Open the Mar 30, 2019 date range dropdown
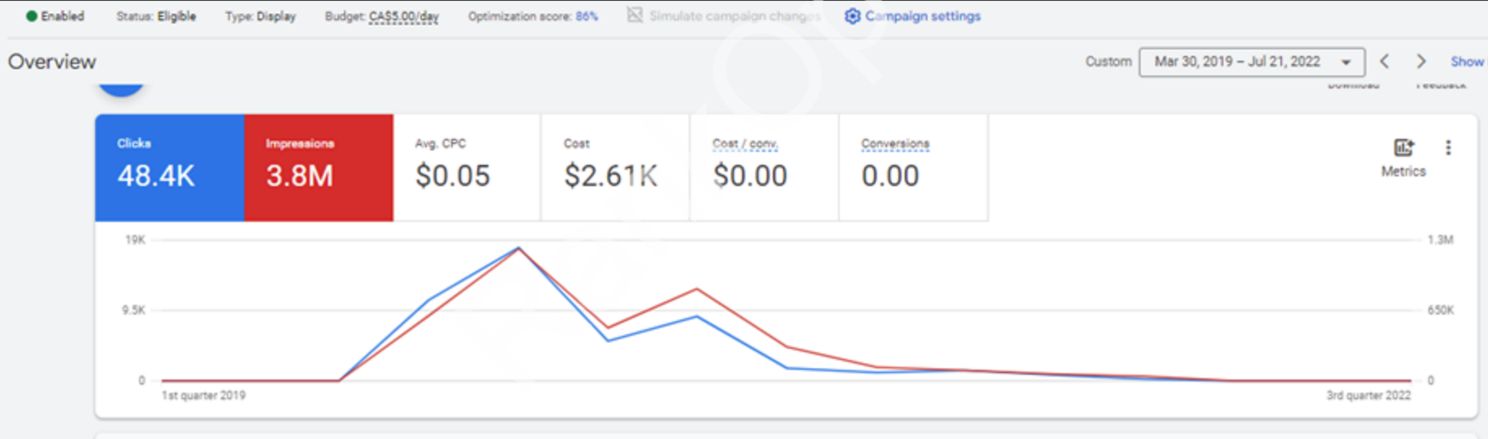This screenshot has width=1488, height=439. coord(1251,62)
